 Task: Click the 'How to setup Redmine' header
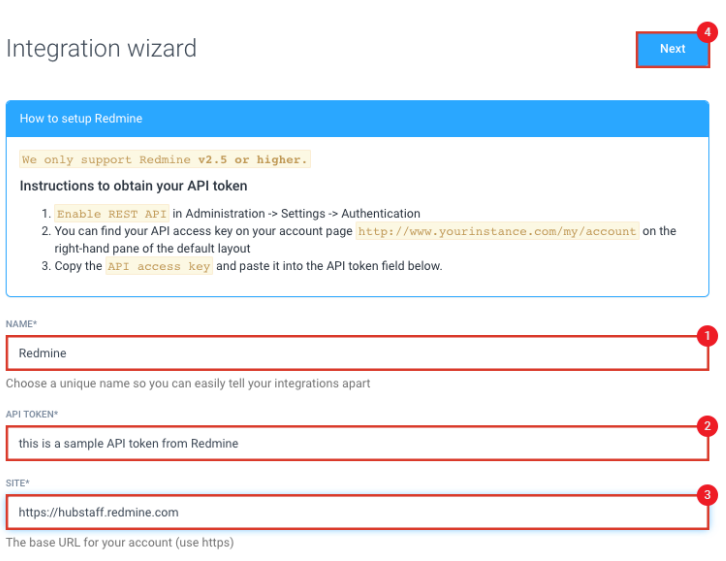click(x=81, y=119)
